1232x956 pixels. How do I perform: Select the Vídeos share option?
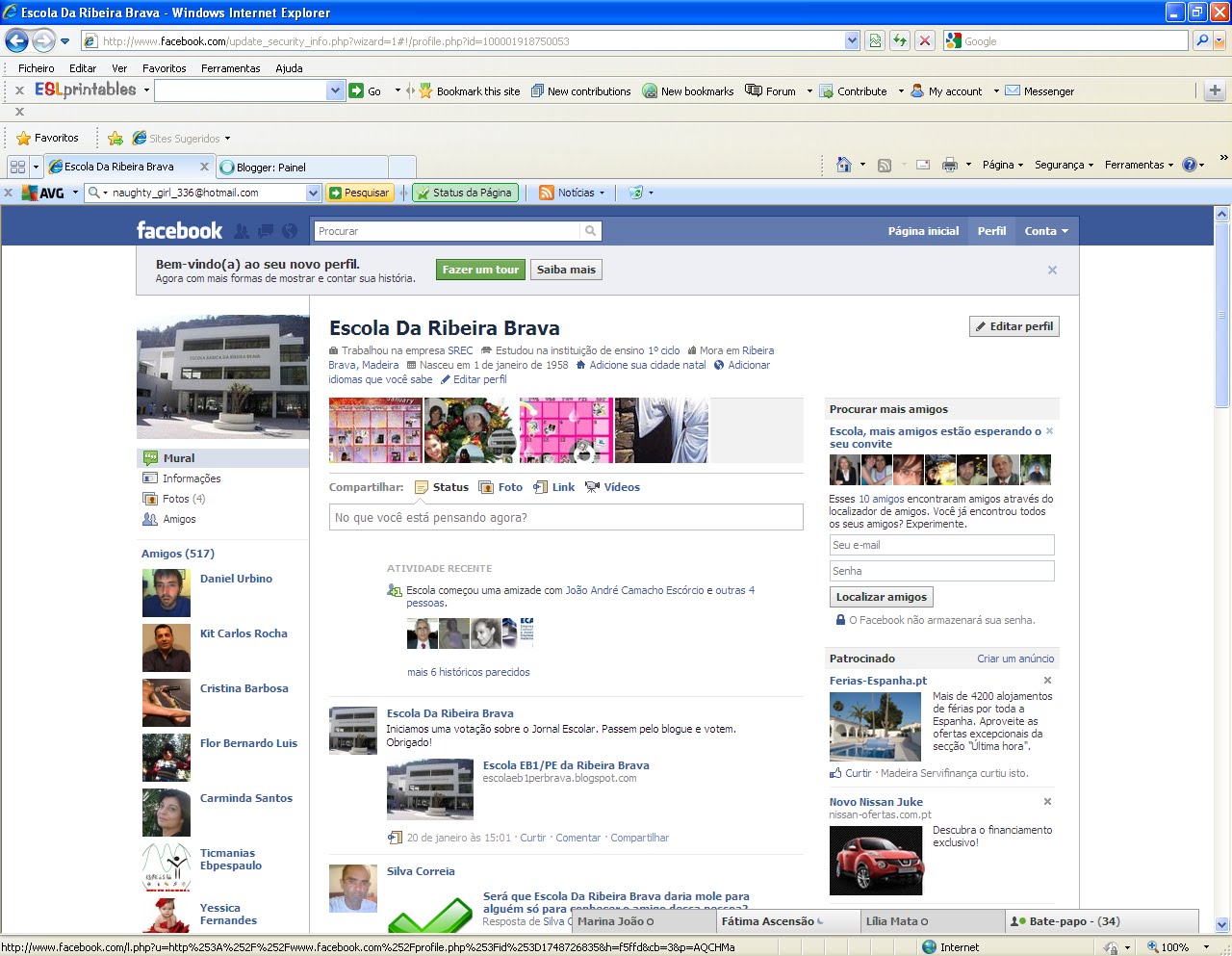pyautogui.click(x=612, y=487)
